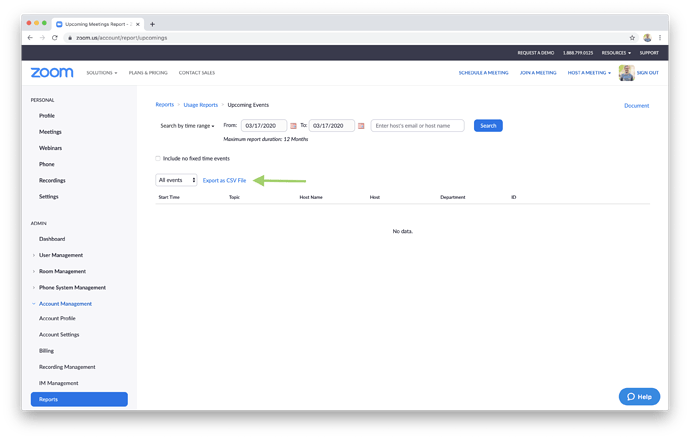Click Join a Meeting
The height and width of the screenshot is (438, 690).
[538, 73]
